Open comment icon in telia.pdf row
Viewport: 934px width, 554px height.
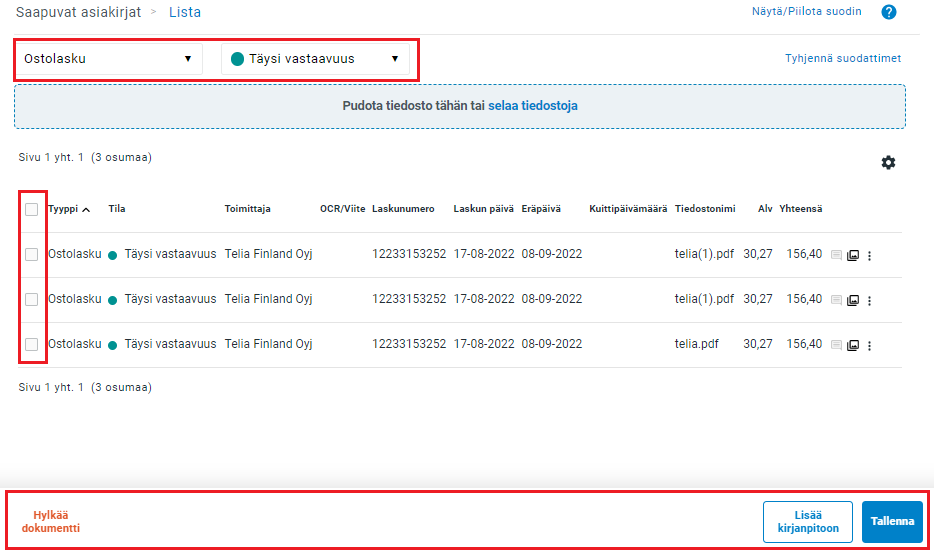837,345
